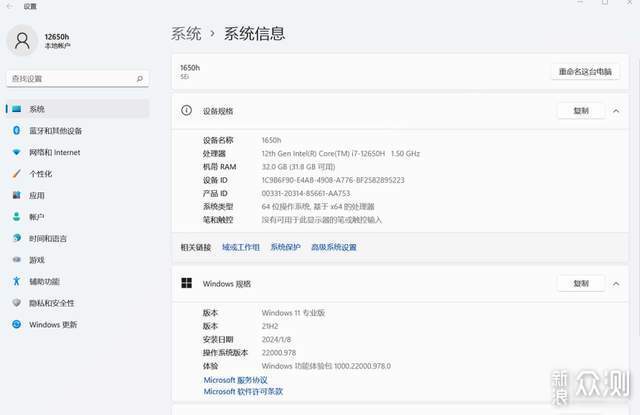This screenshot has width=640, height=415.
Task: Click the search magnifier icon
Action: 140,78
